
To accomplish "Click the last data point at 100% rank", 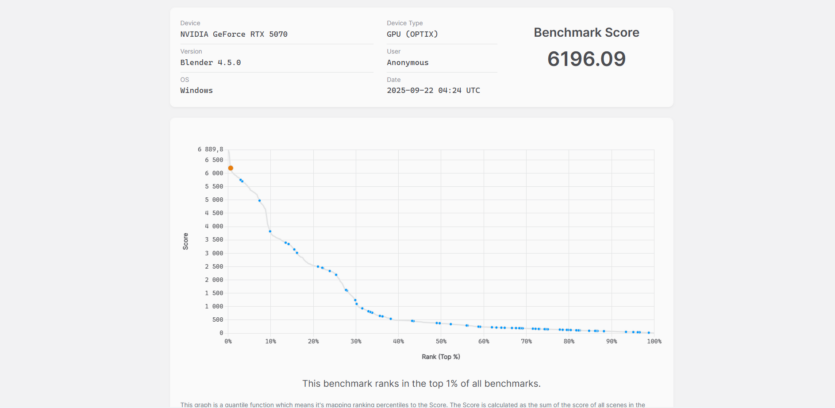I will coord(649,333).
